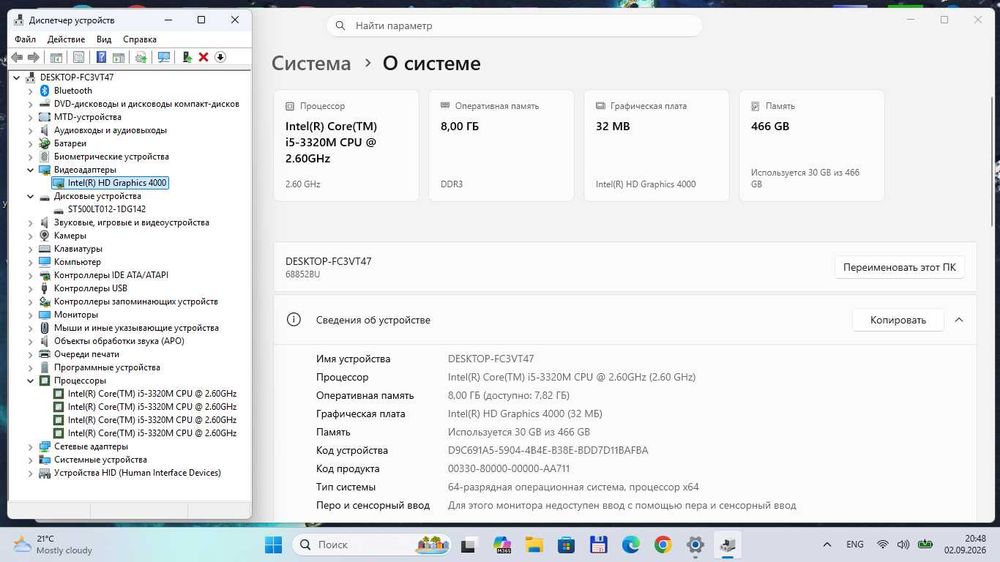Expand the Контроллеры USB category
Viewport: 1000px width, 562px height.
coord(30,288)
